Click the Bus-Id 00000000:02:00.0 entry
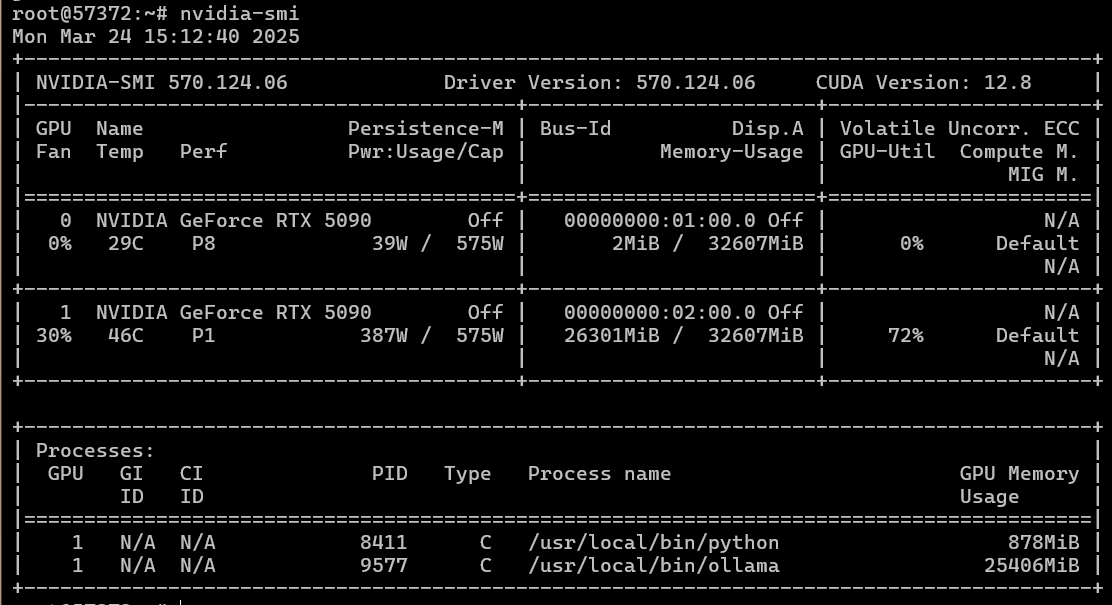The image size is (1112, 605). pos(659,312)
